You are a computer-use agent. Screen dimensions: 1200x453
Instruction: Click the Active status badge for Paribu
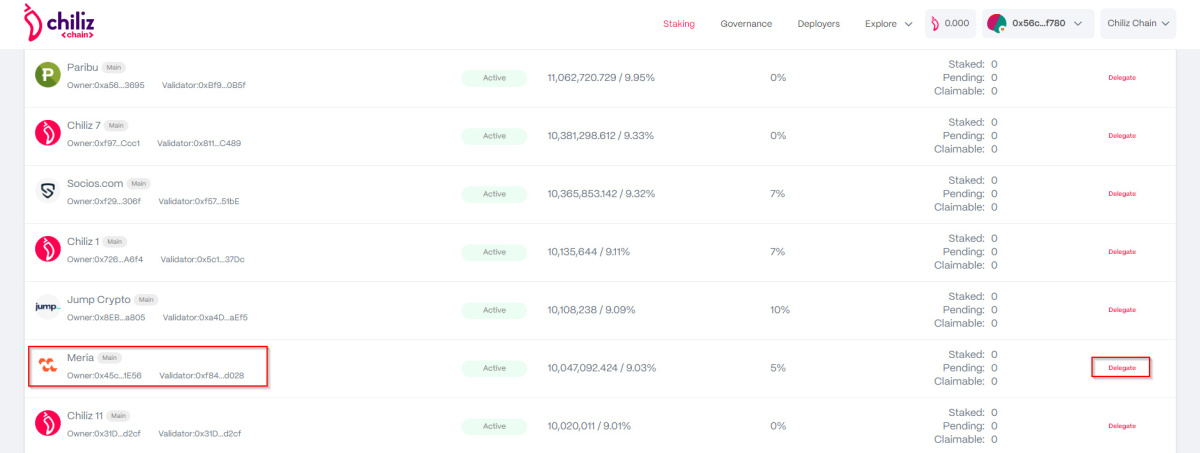point(494,78)
